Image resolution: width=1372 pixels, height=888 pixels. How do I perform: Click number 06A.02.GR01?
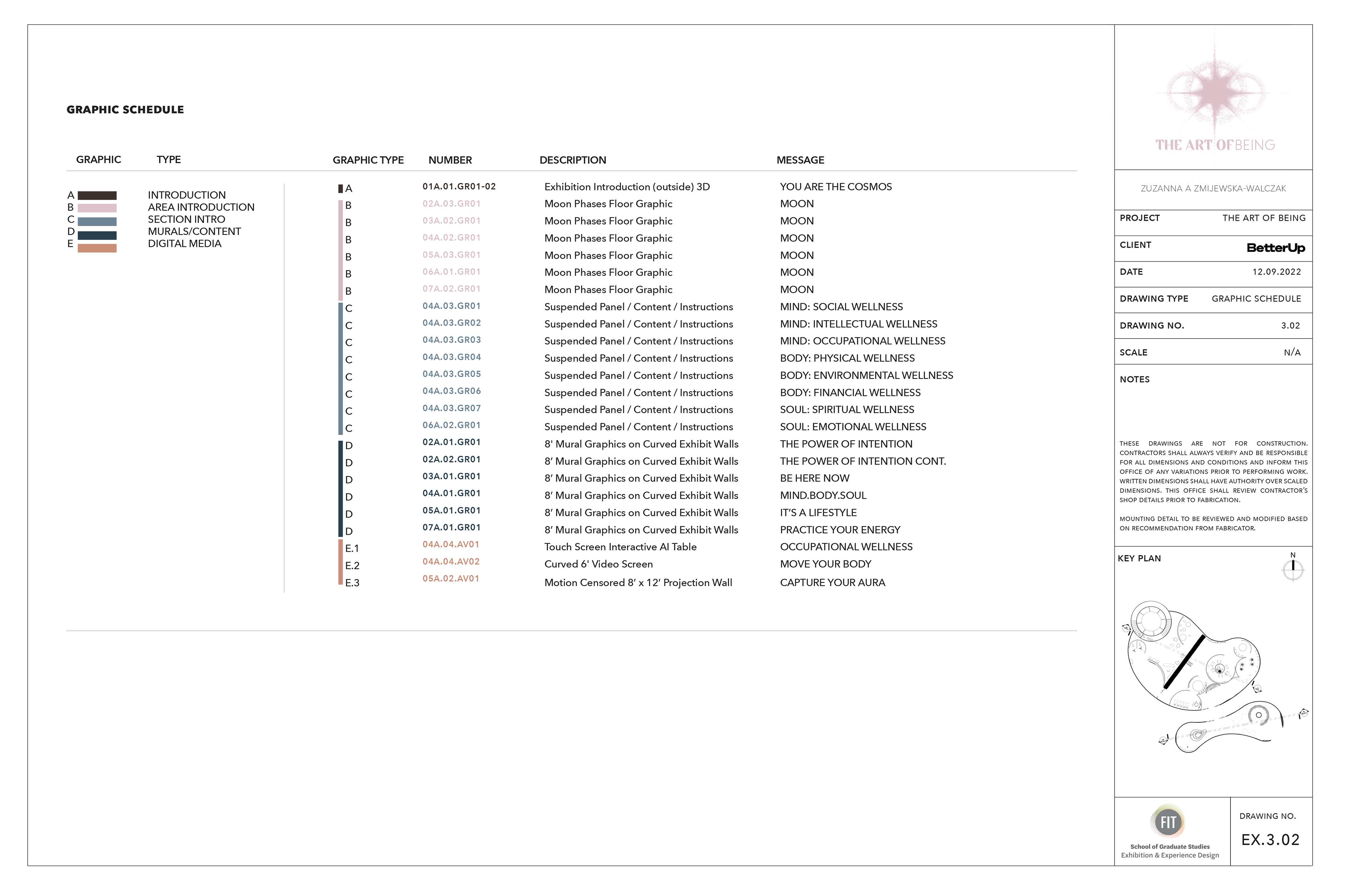click(x=451, y=425)
